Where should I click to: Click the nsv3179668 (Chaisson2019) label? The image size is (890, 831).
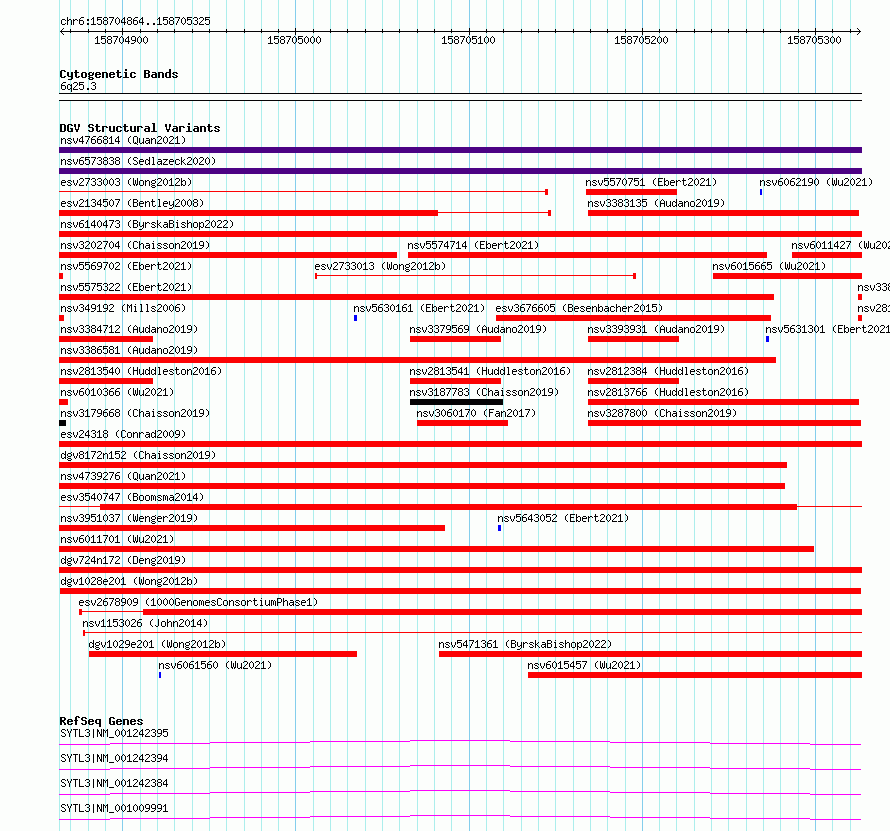[x=135, y=413]
